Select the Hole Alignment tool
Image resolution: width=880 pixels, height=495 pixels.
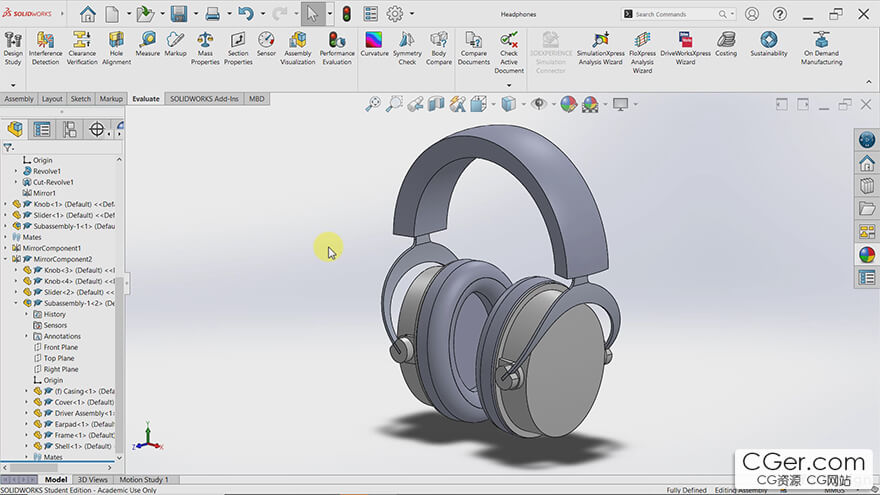[x=116, y=48]
